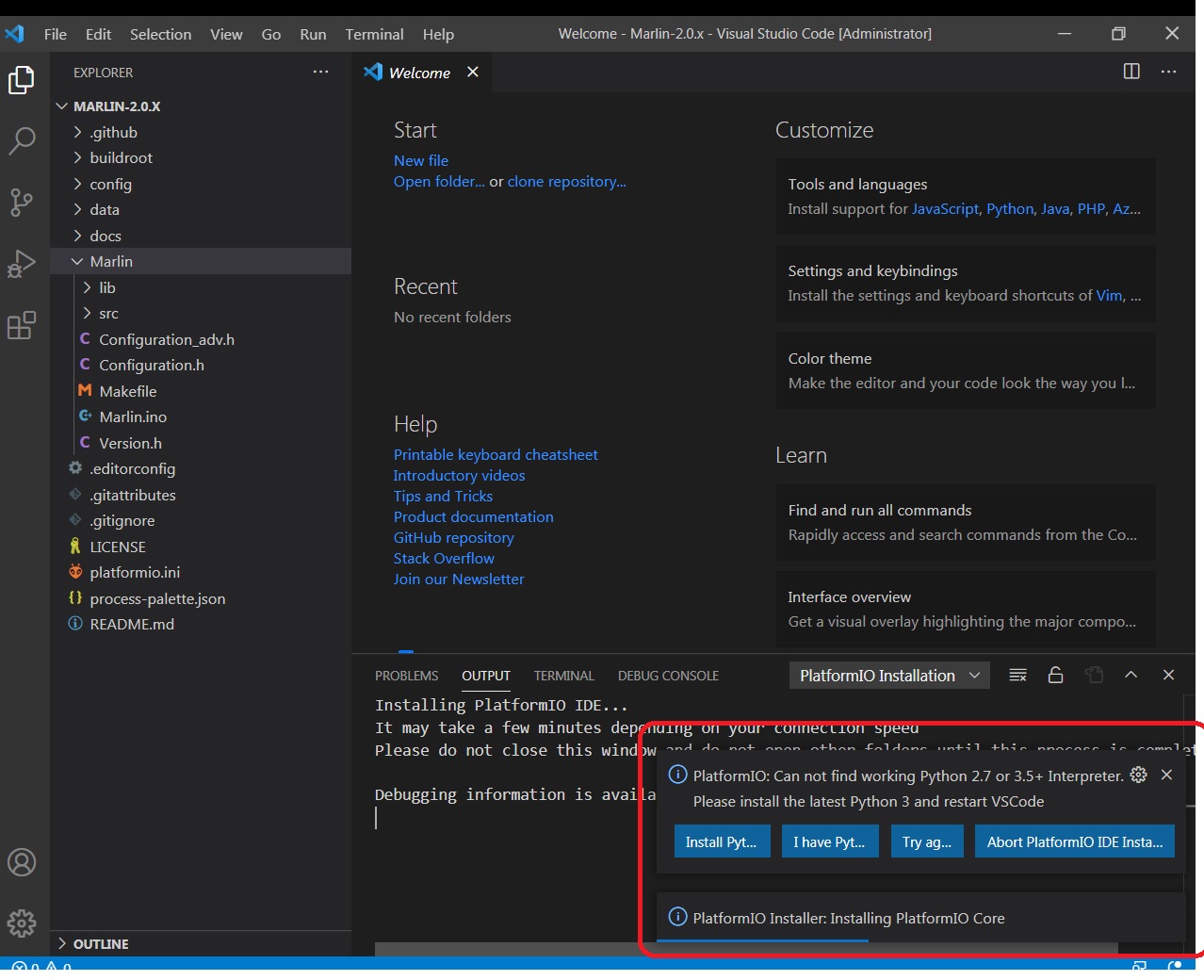Image resolution: width=1204 pixels, height=980 pixels.
Task: Open the Explorer view in activity bar
Action: coord(22,80)
